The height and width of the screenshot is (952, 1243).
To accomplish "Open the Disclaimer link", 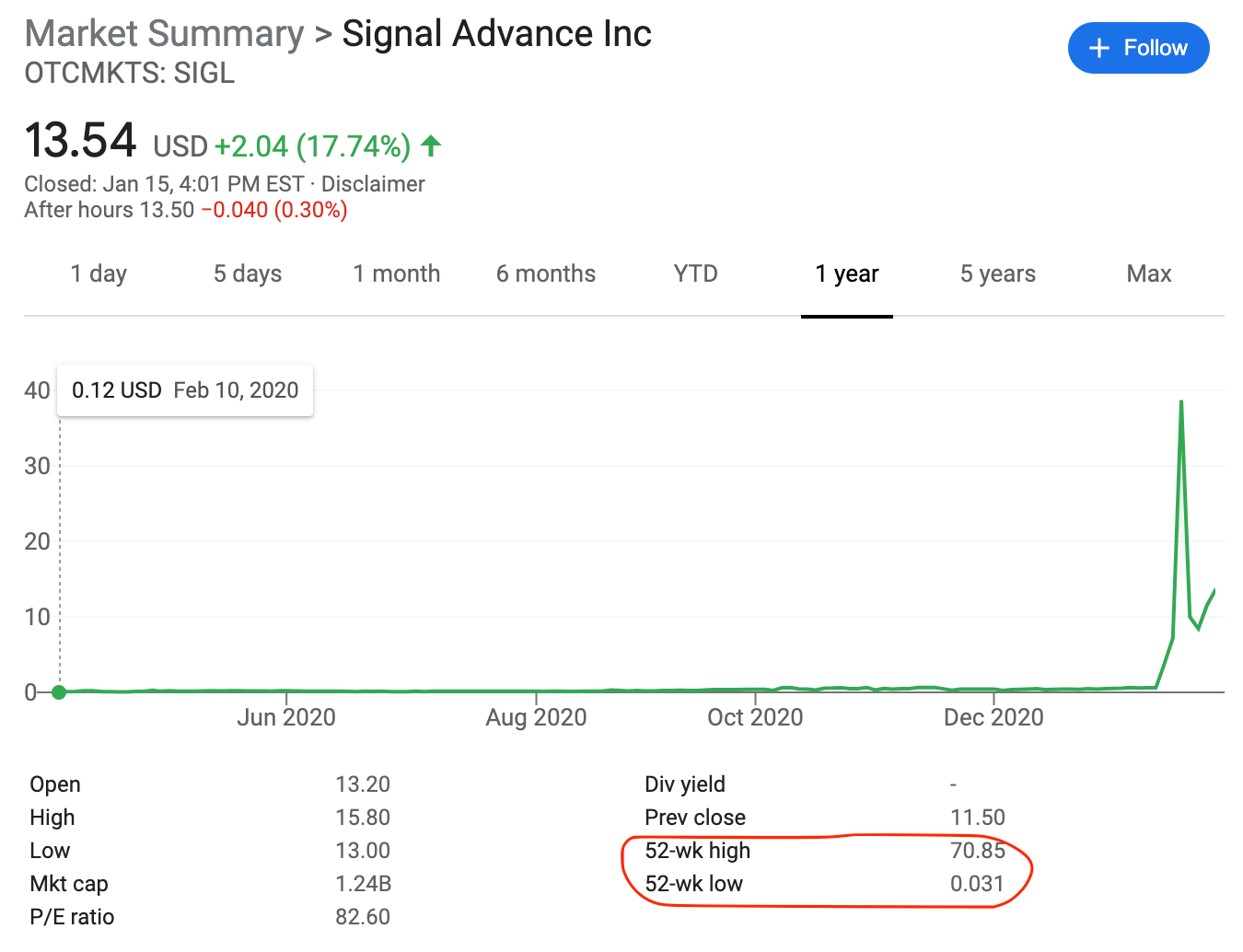I will 373,184.
